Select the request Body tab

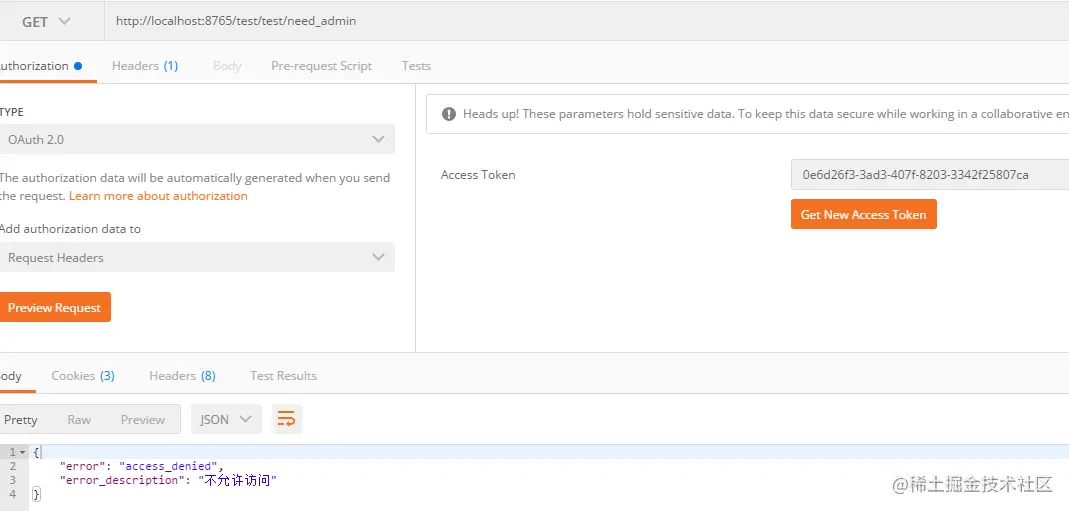pyautogui.click(x=227, y=66)
